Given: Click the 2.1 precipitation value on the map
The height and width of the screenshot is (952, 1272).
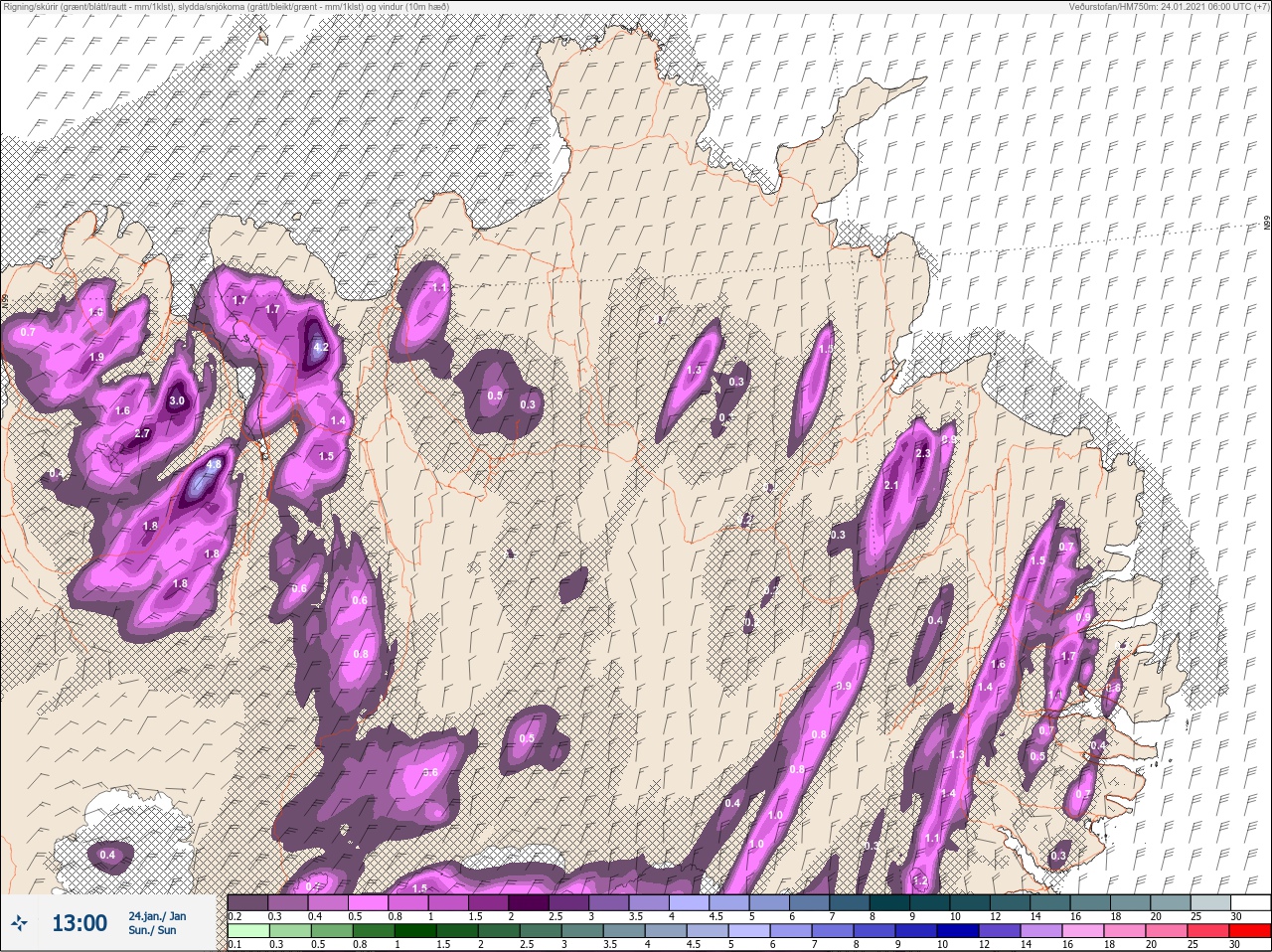Looking at the screenshot, I should [891, 485].
